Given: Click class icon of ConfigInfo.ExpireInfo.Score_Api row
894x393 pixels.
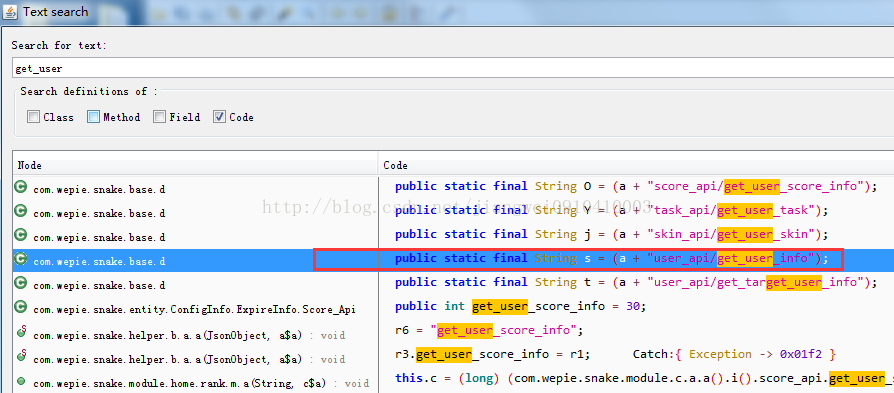Looking at the screenshot, I should [21, 307].
